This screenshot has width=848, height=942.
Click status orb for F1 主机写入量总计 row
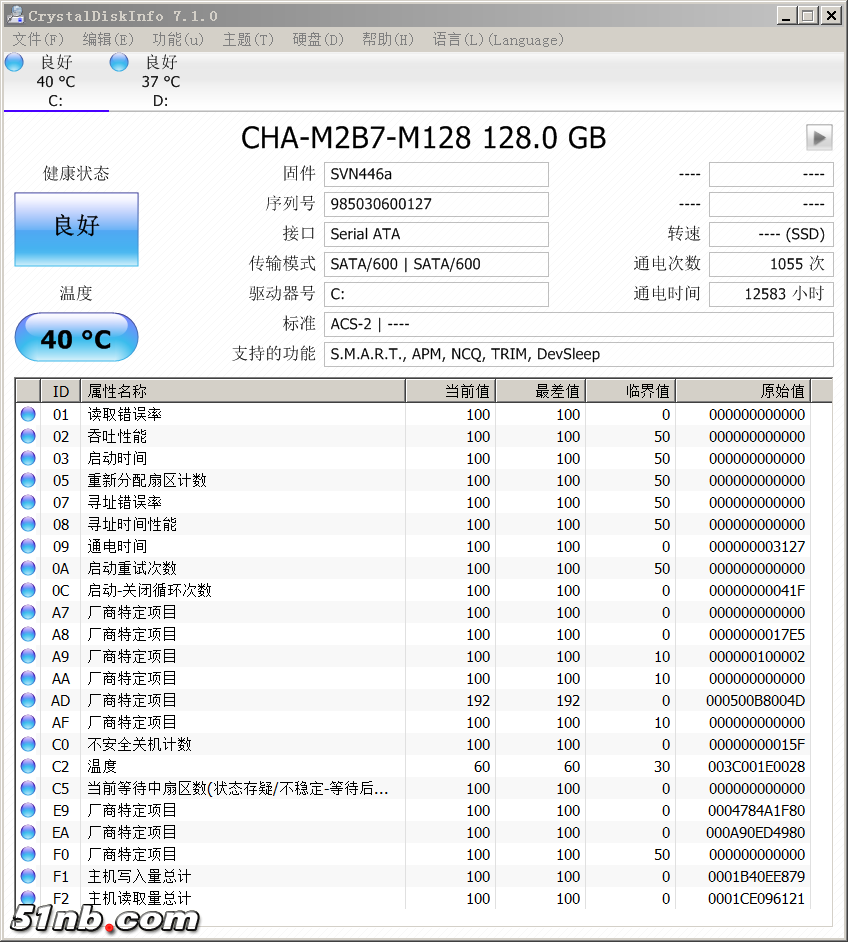pos(28,876)
